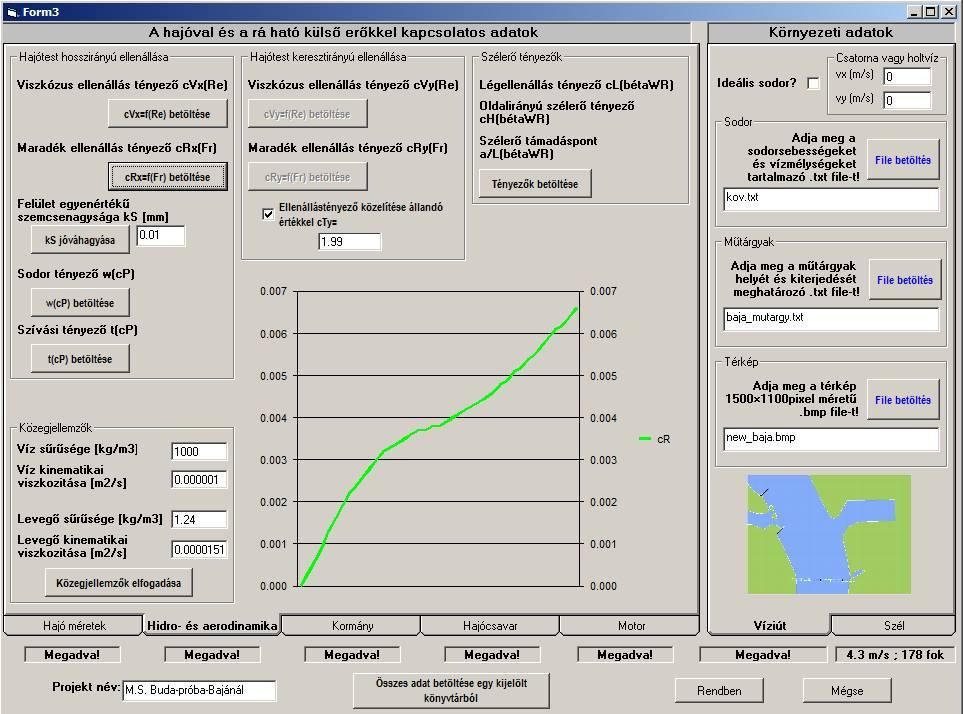This screenshot has height=714, width=963.
Task: Select the Víziút tab
Action: [x=770, y=625]
